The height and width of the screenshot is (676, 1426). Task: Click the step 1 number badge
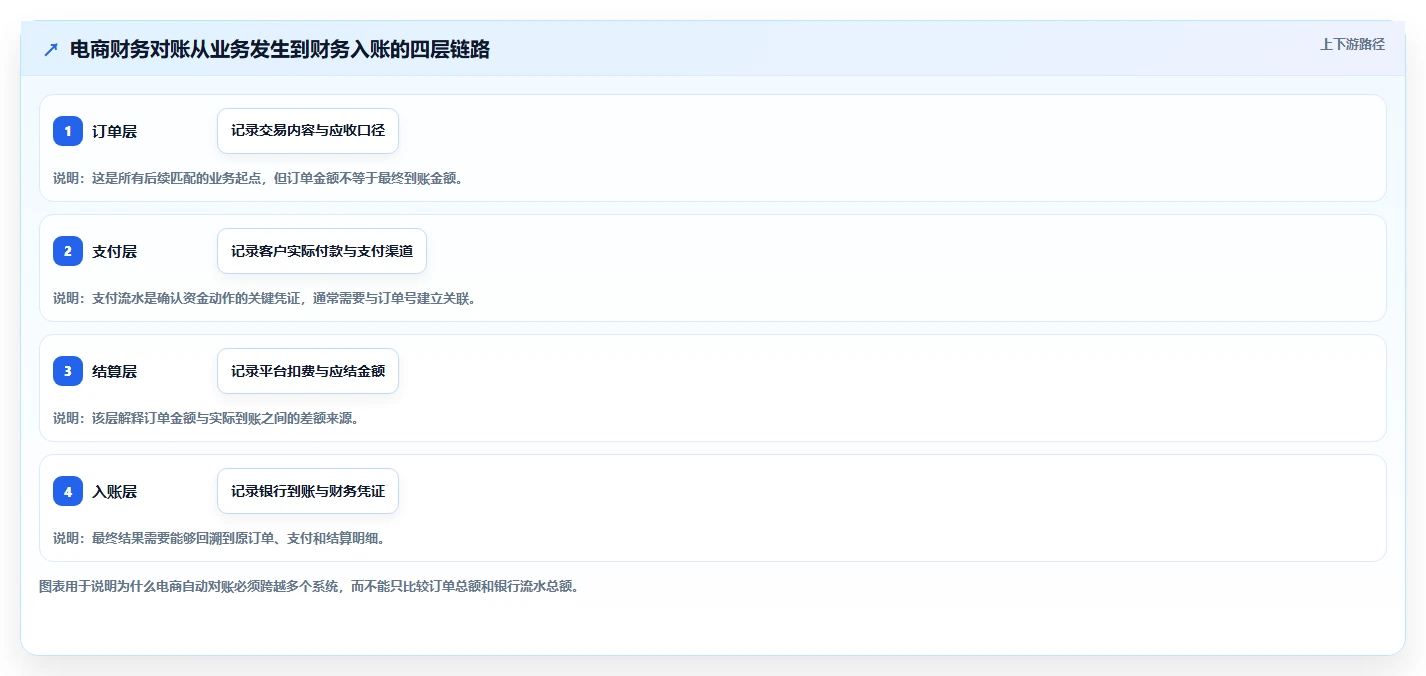tap(68, 131)
